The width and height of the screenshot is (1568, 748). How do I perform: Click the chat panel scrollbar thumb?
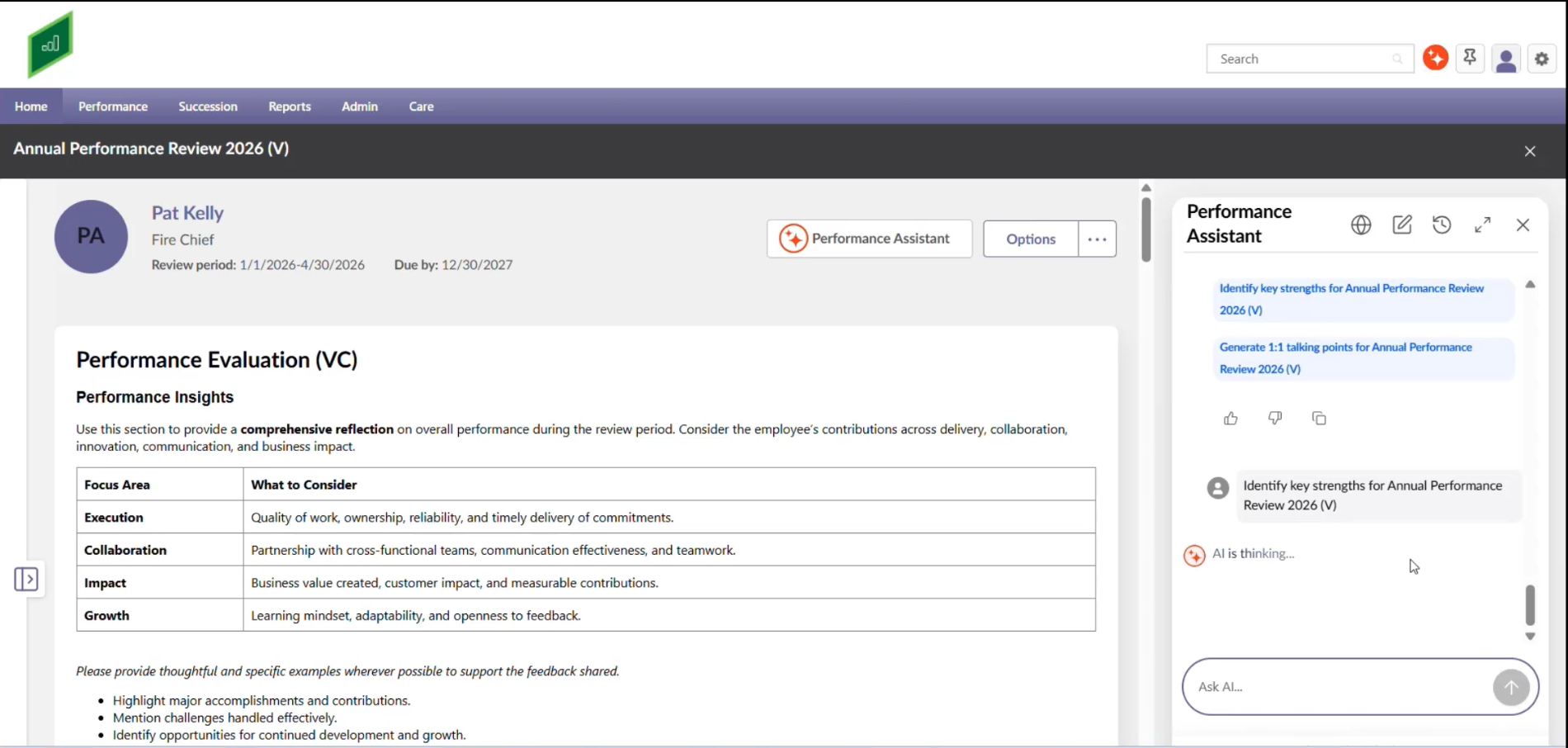(x=1530, y=605)
